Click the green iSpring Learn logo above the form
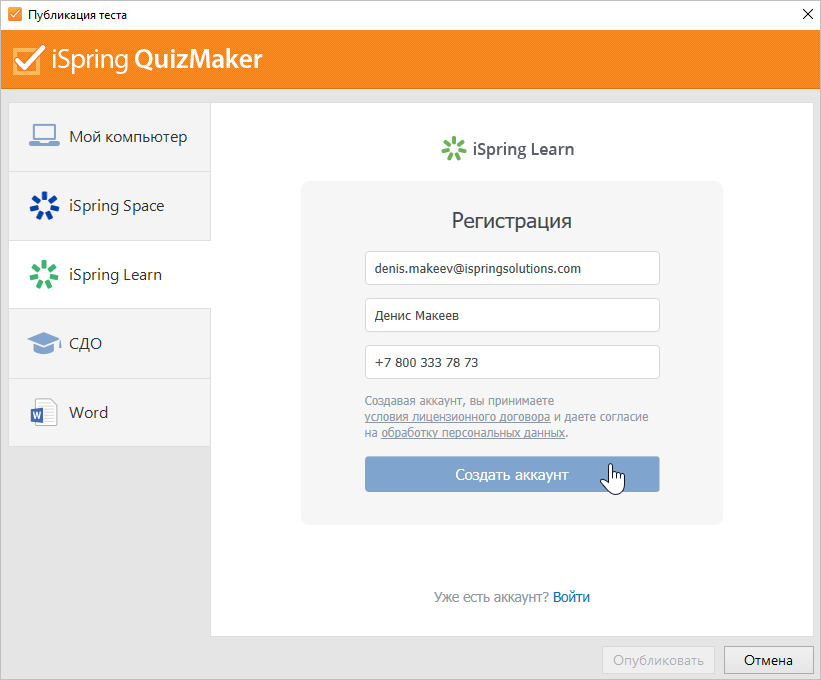This screenshot has width=821, height=680. [x=453, y=149]
